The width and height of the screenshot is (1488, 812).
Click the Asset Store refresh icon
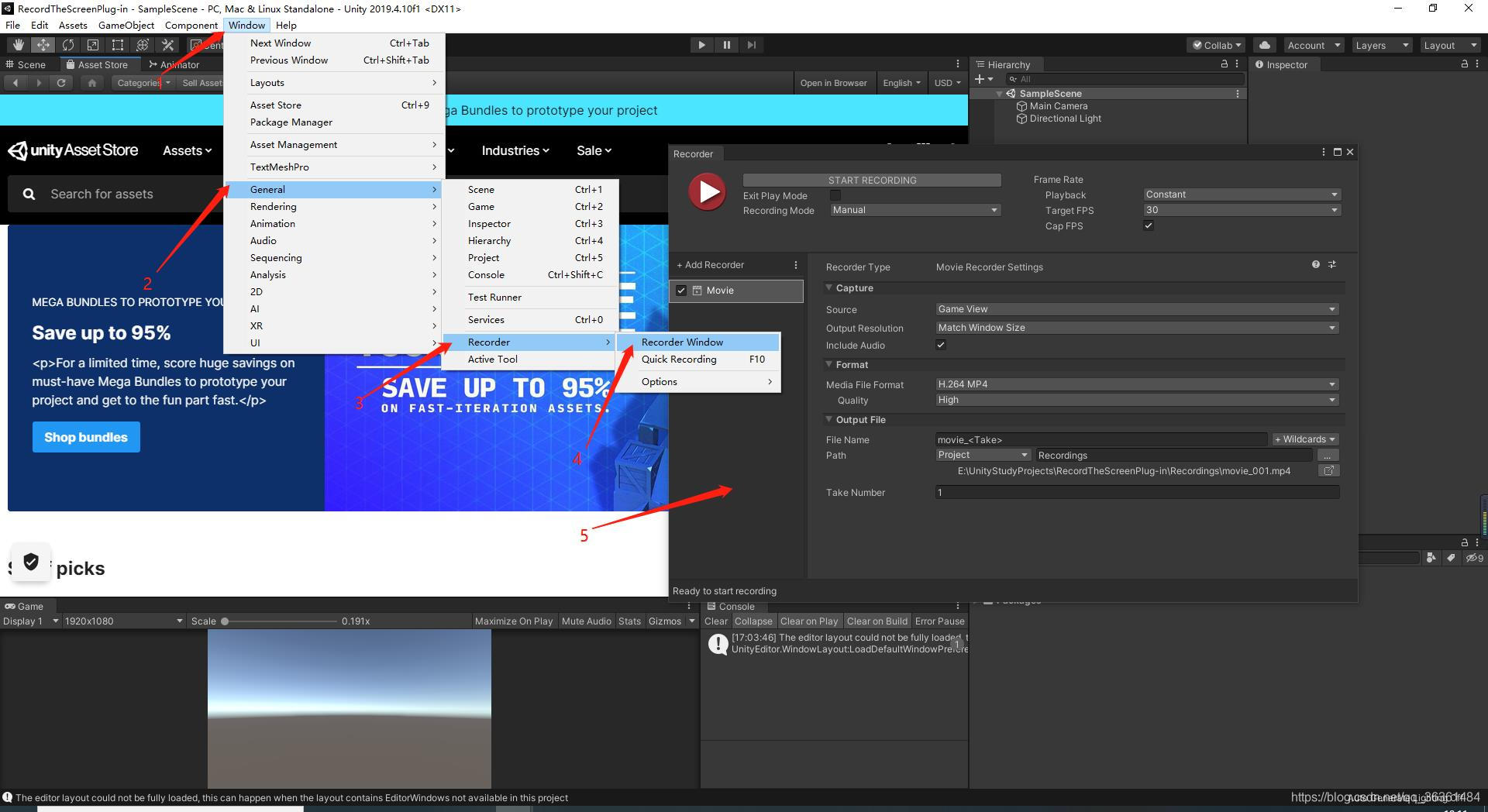[x=61, y=83]
